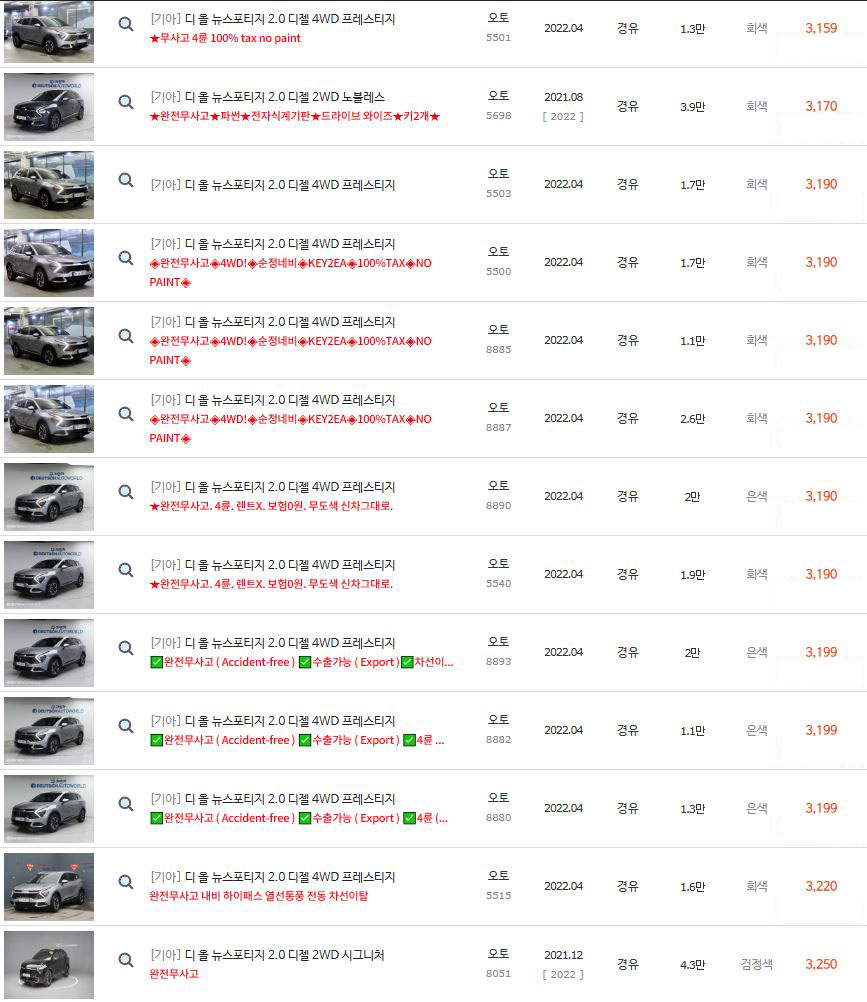Click the magnifier icon in row 8887
867x1002 pixels.
[126, 414]
